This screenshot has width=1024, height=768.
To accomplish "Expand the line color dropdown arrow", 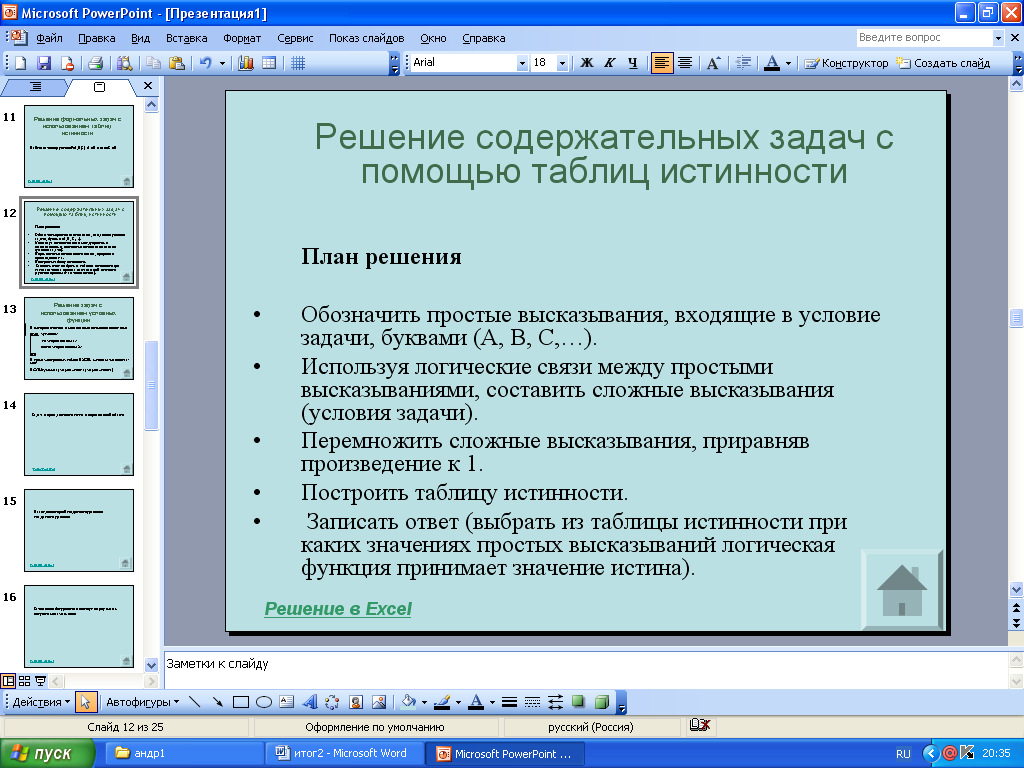I will (458, 702).
